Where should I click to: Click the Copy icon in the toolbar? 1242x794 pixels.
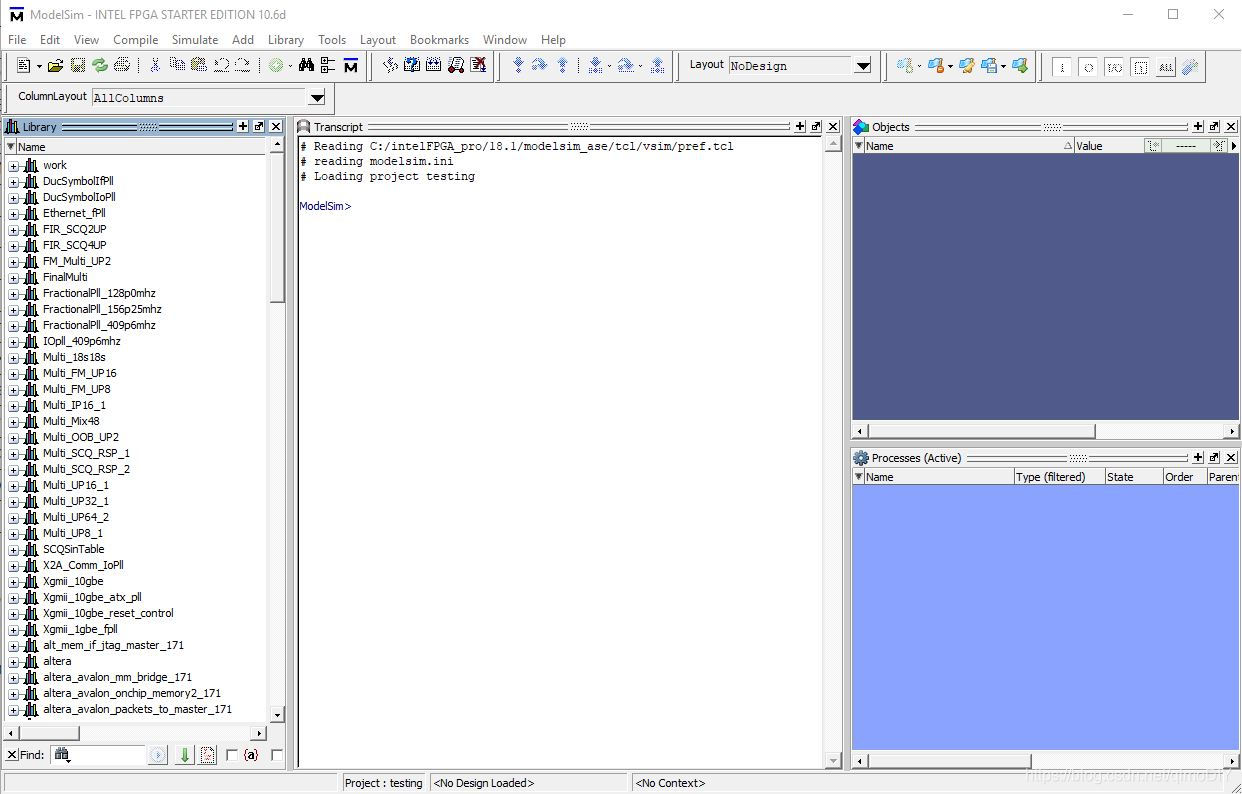(177, 65)
